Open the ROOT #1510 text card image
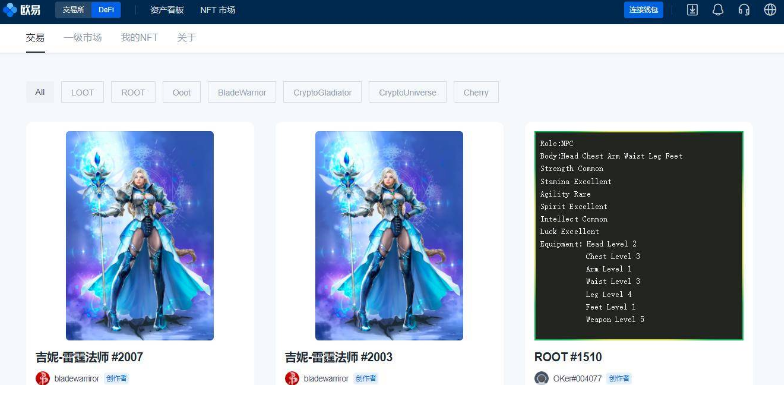Screen dimensions: 784x394 (x=639, y=236)
